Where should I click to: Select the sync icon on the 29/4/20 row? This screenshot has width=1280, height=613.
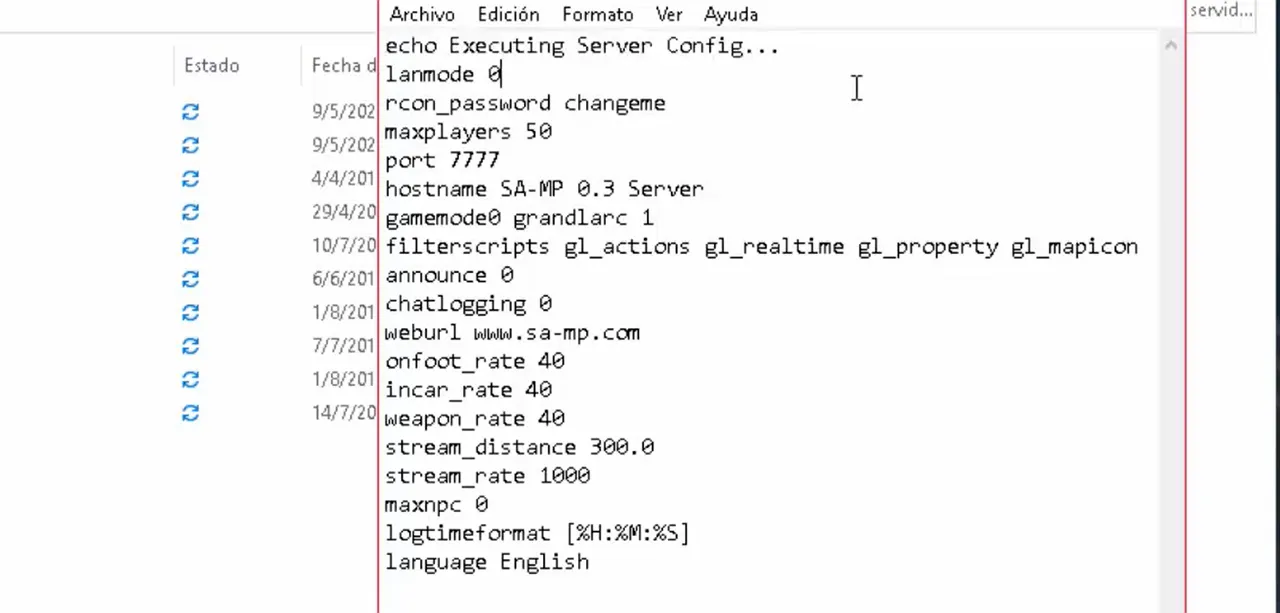(190, 212)
